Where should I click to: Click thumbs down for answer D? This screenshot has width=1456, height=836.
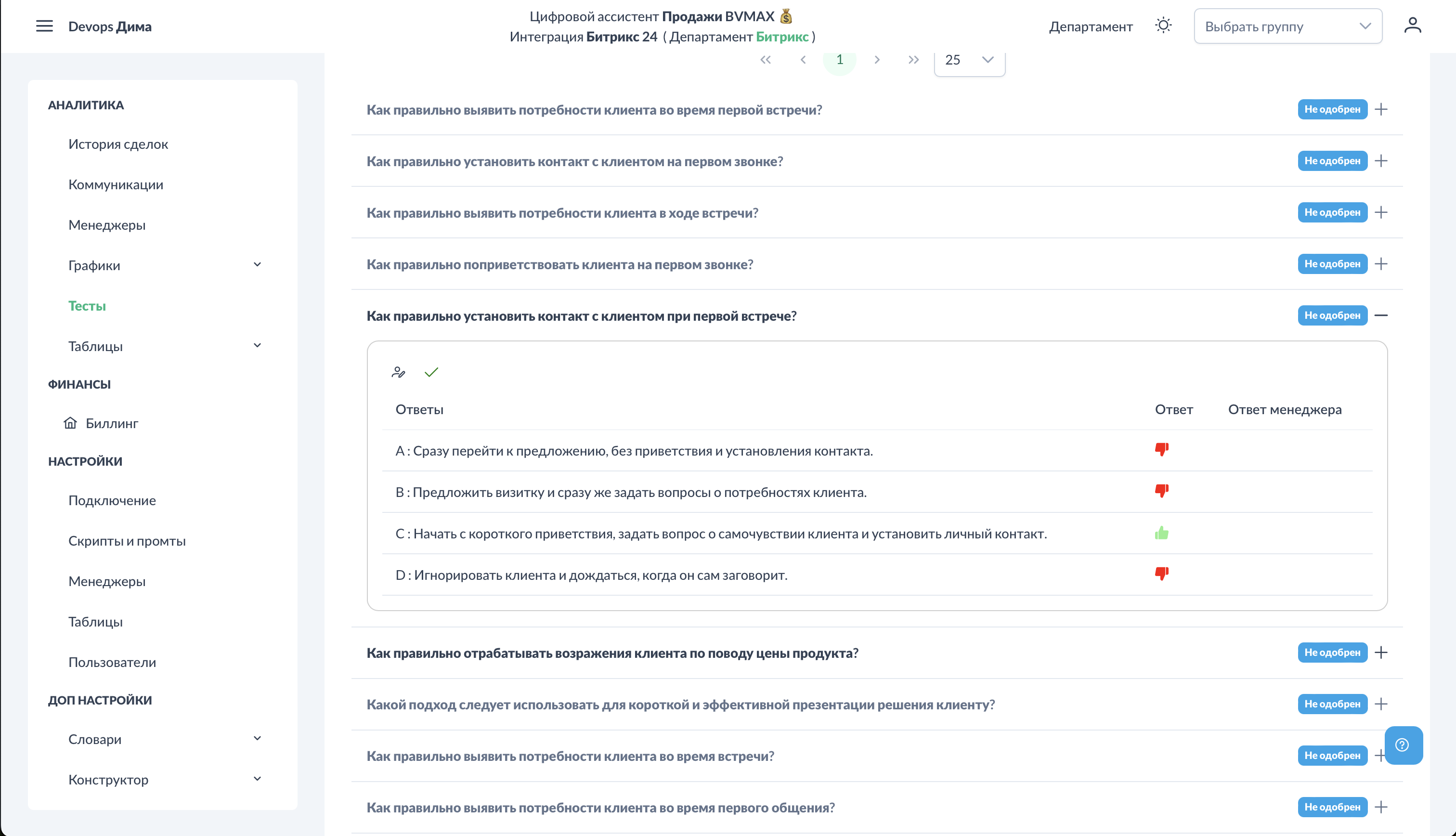coord(1162,574)
